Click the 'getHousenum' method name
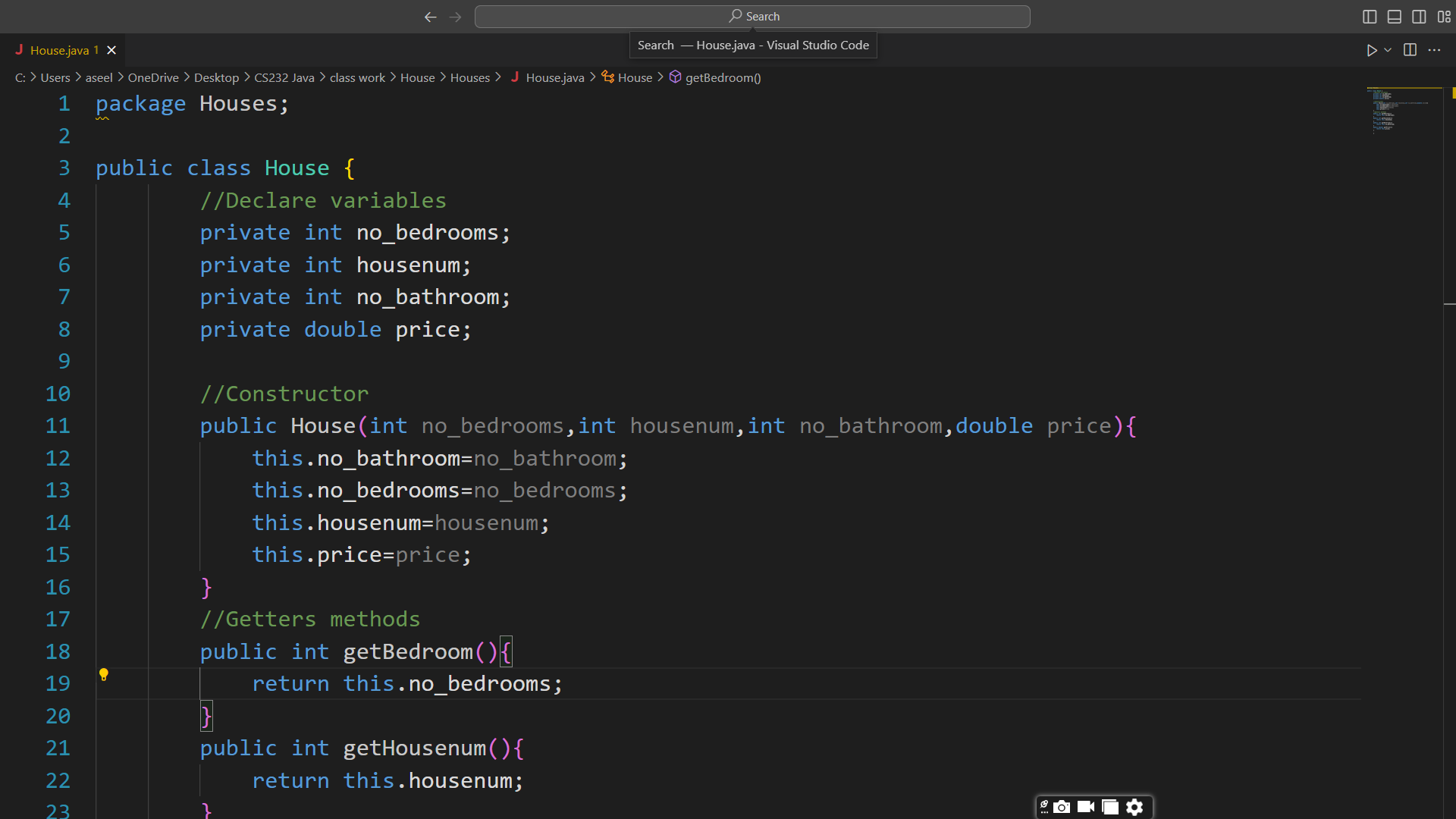 click(415, 748)
